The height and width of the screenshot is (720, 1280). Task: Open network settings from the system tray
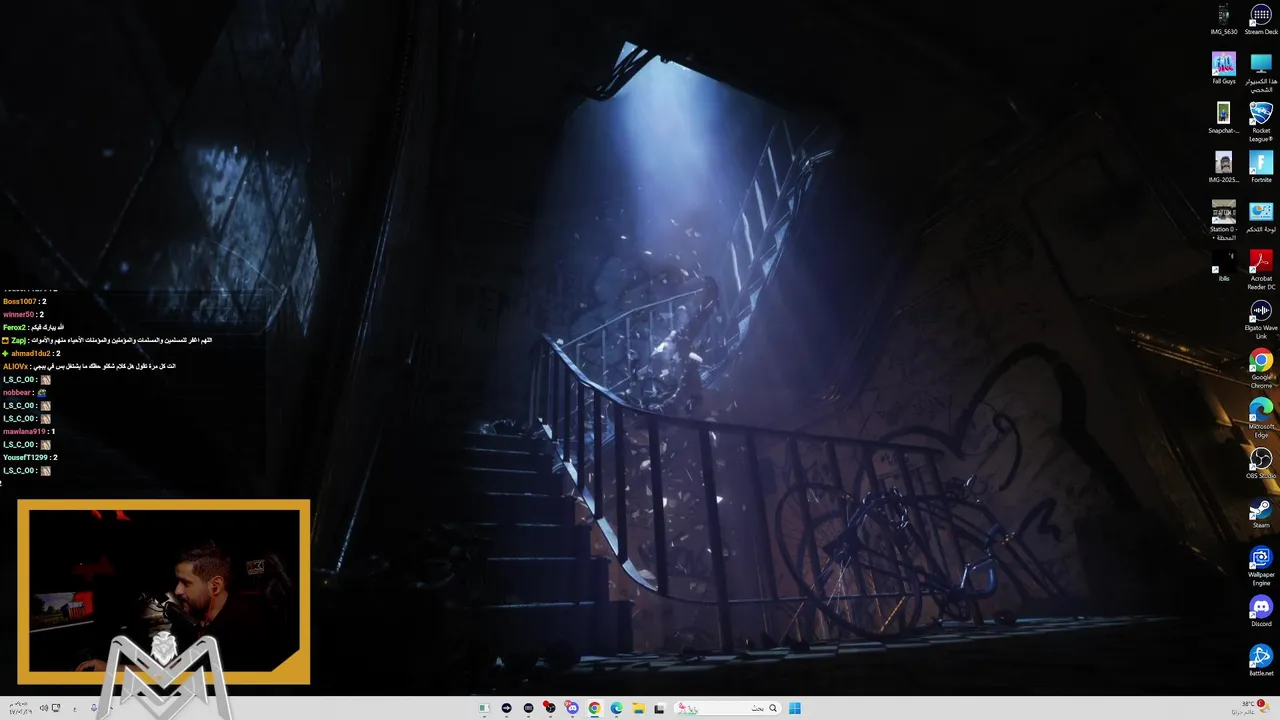(x=56, y=708)
